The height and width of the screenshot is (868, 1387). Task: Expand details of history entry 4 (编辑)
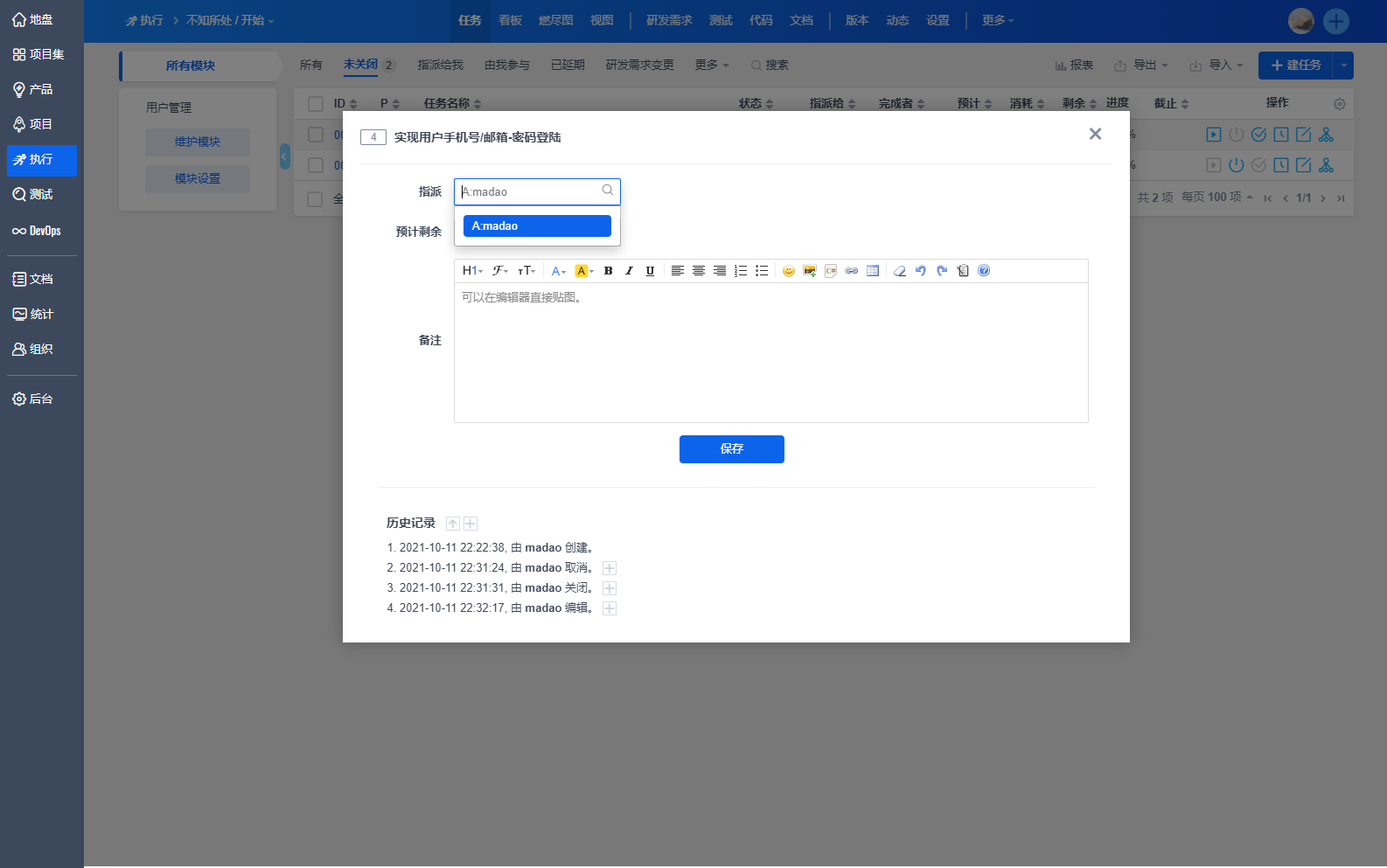610,608
